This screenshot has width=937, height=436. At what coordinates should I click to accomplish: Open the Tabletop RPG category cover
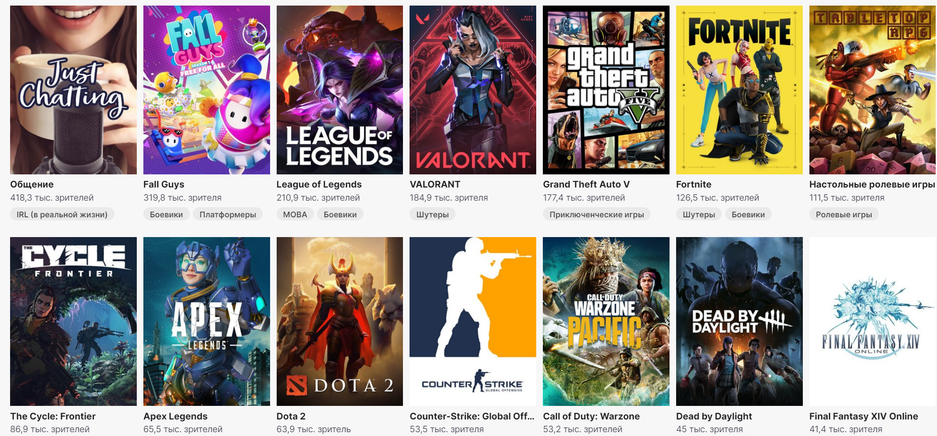coord(872,90)
